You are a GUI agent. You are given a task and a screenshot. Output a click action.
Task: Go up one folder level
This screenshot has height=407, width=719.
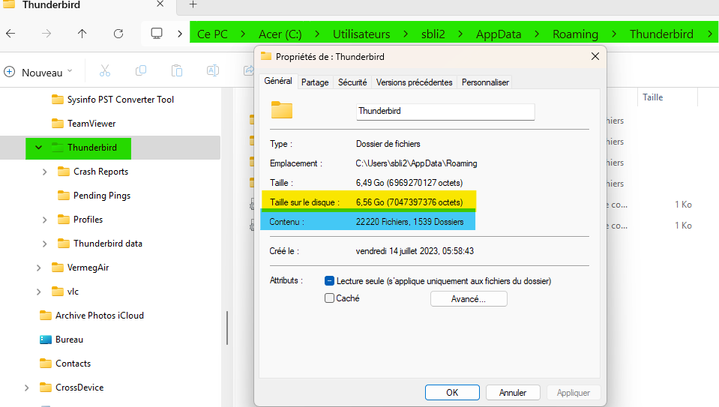82,33
